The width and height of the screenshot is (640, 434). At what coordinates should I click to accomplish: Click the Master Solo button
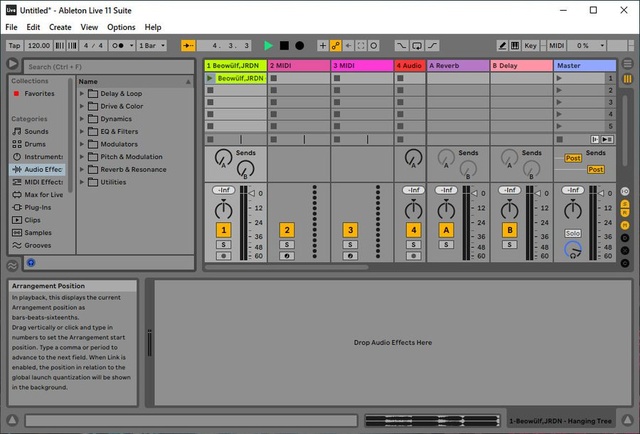point(572,233)
